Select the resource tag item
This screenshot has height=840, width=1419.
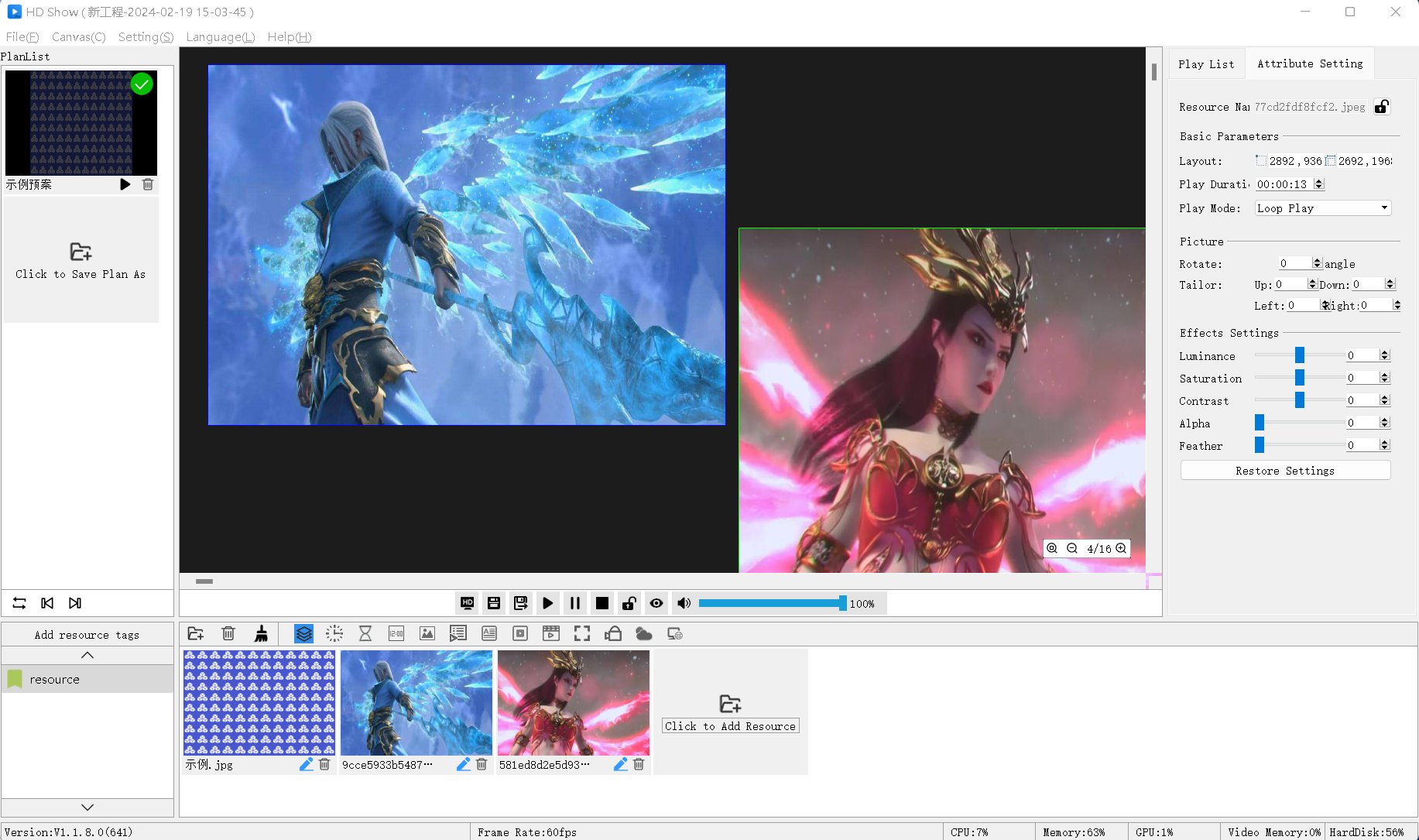[x=87, y=679]
